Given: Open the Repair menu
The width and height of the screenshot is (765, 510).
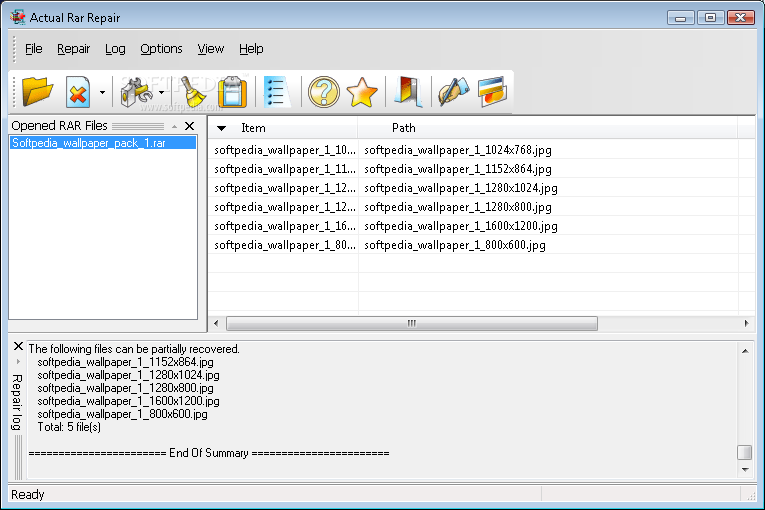Looking at the screenshot, I should pyautogui.click(x=74, y=49).
